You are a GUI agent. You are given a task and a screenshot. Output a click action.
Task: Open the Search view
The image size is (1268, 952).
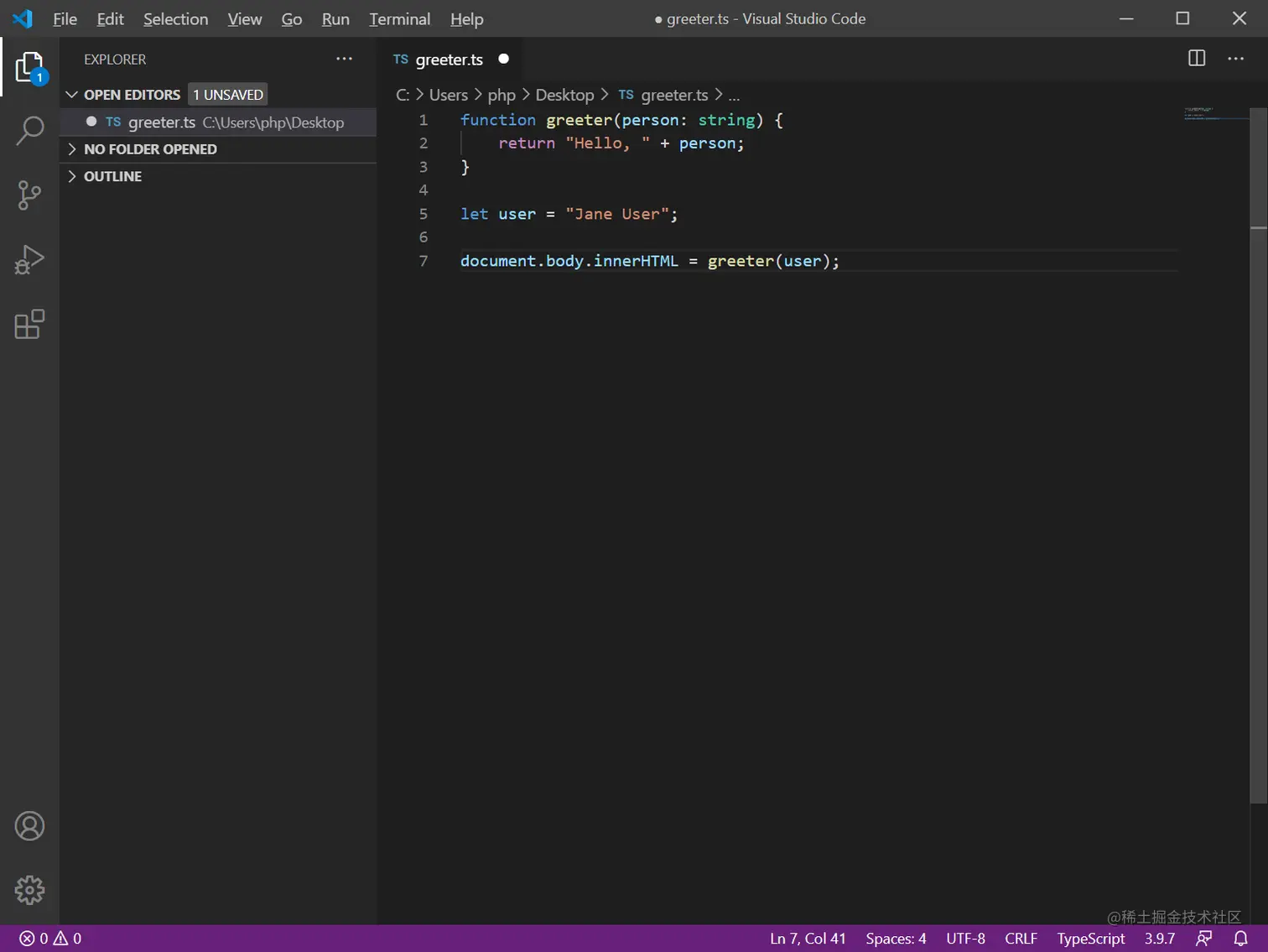pyautogui.click(x=29, y=131)
